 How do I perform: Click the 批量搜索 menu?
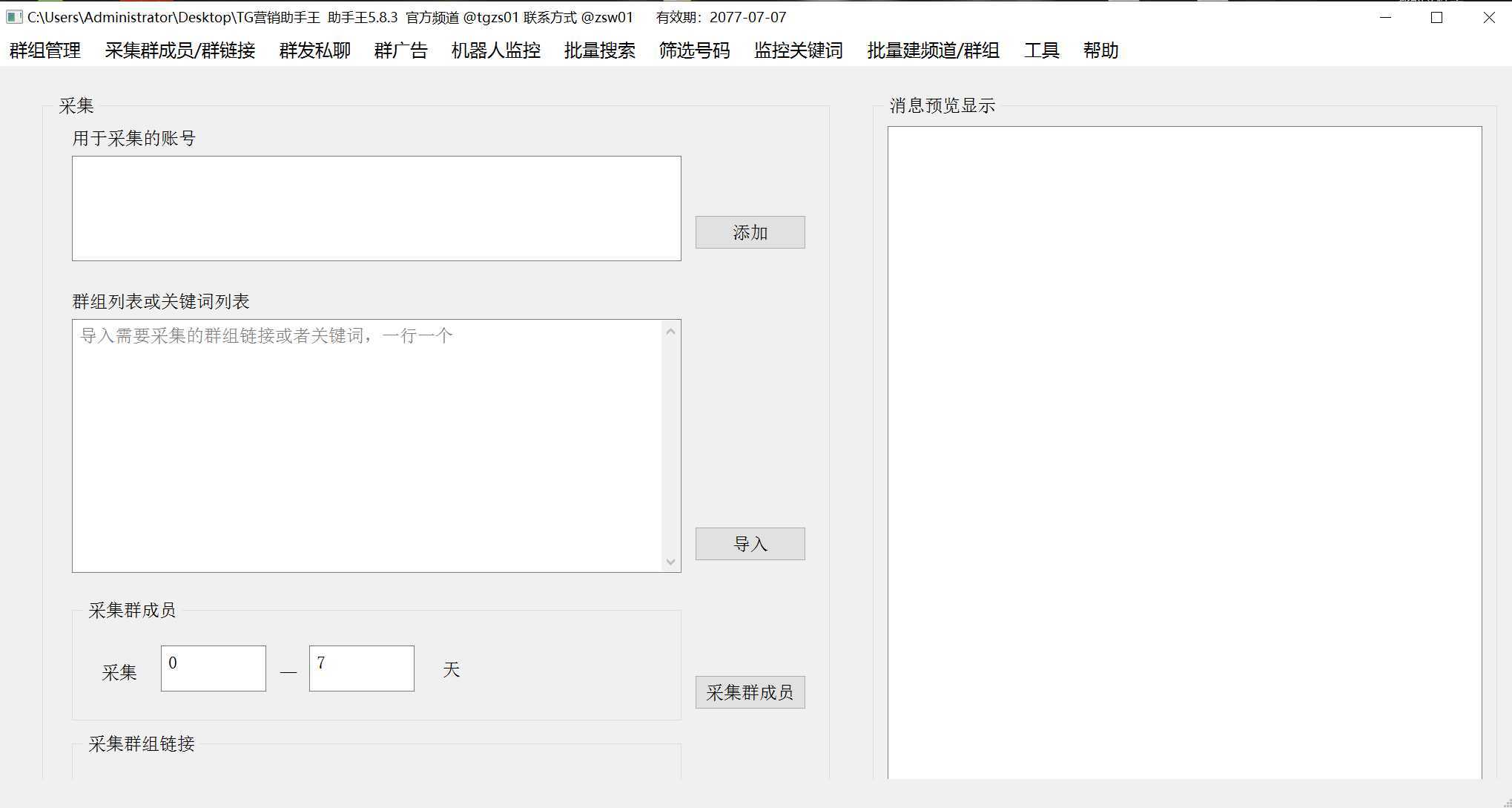[600, 50]
